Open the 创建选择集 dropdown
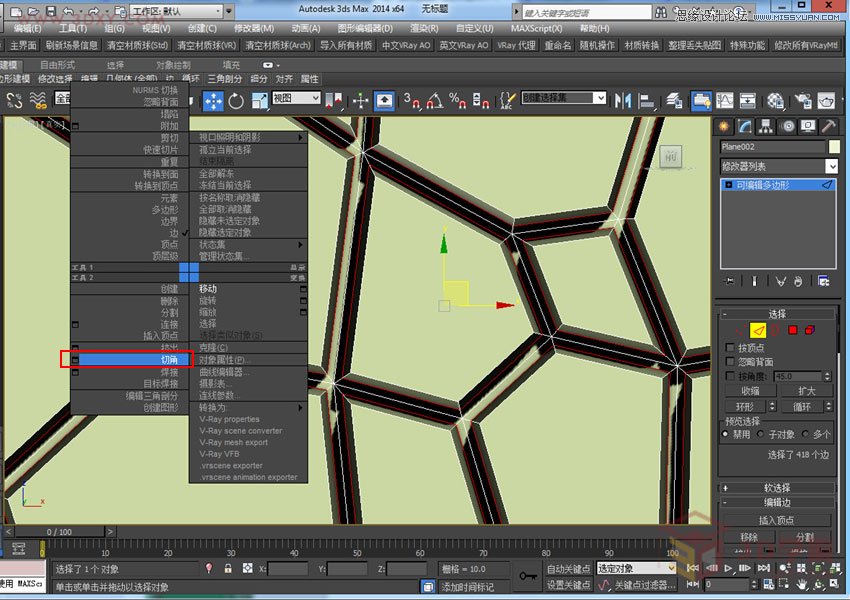This screenshot has height=600, width=850. [x=563, y=98]
